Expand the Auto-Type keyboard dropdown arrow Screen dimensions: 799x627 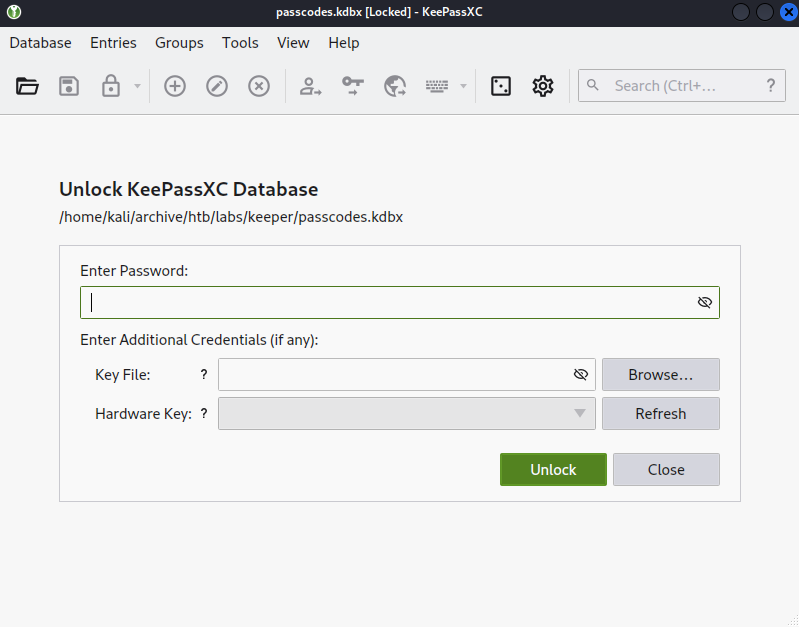tap(463, 86)
